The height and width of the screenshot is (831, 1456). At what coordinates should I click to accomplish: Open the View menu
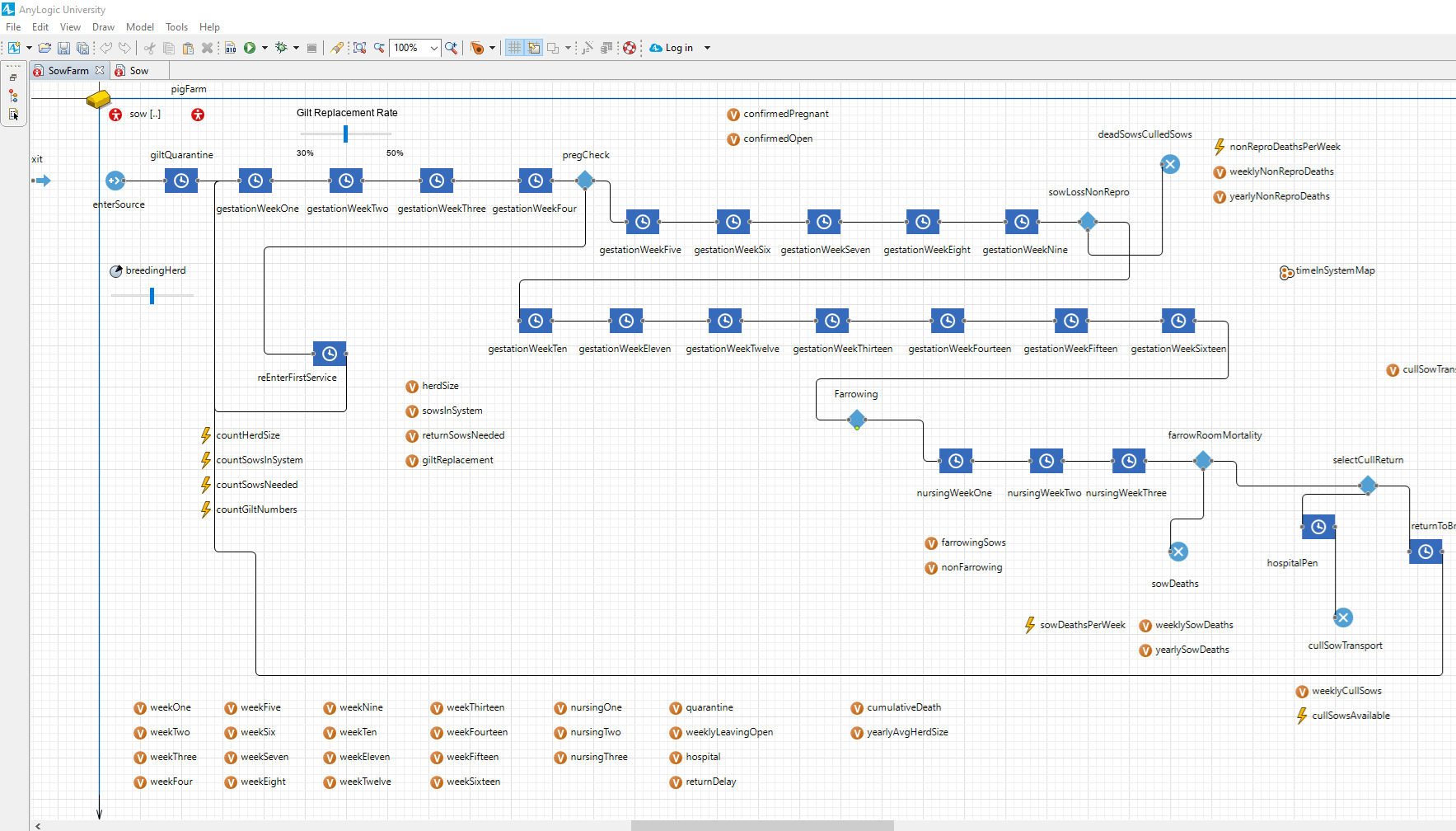(70, 27)
